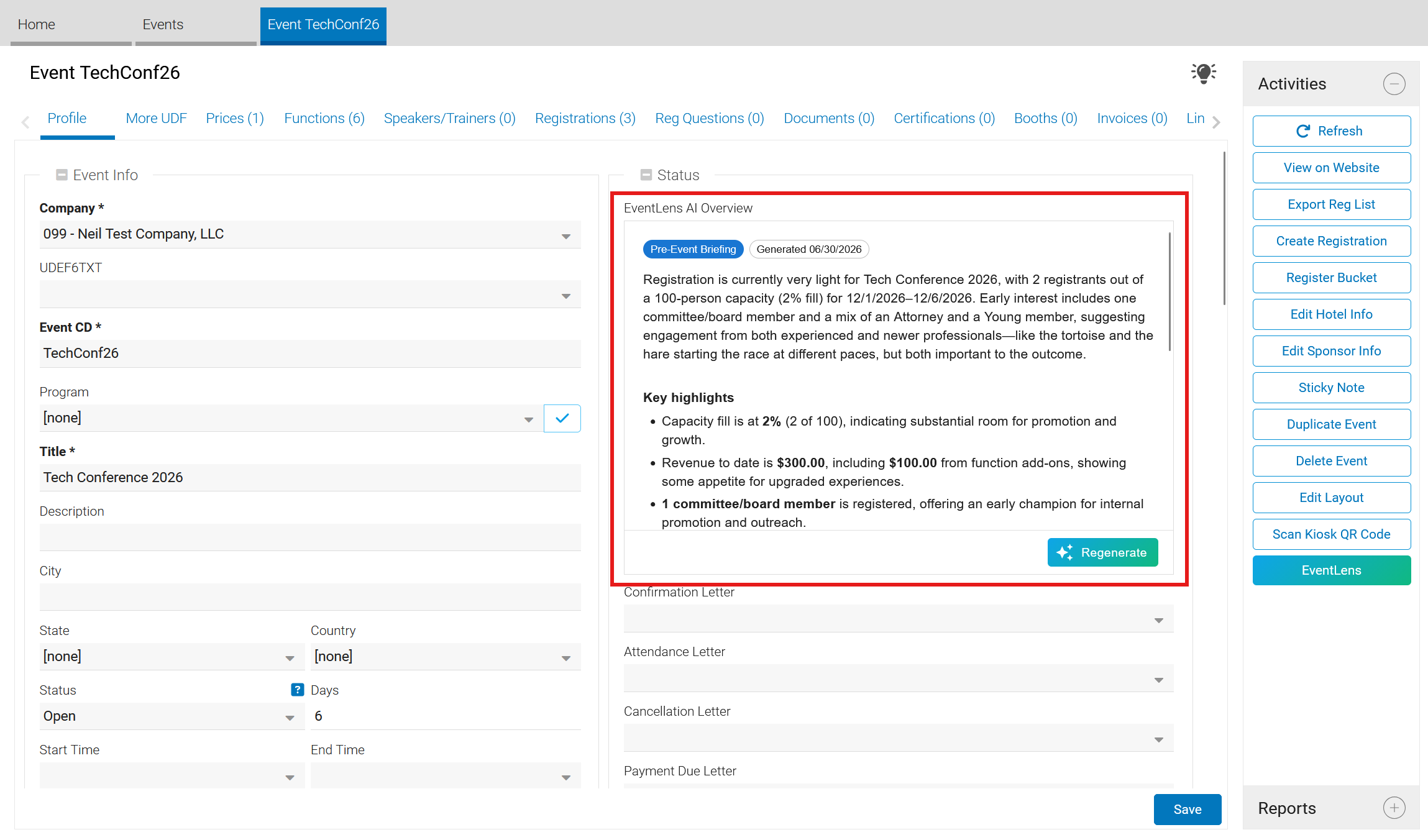Open the Country dropdown
This screenshot has height=840, width=1428.
(446, 657)
